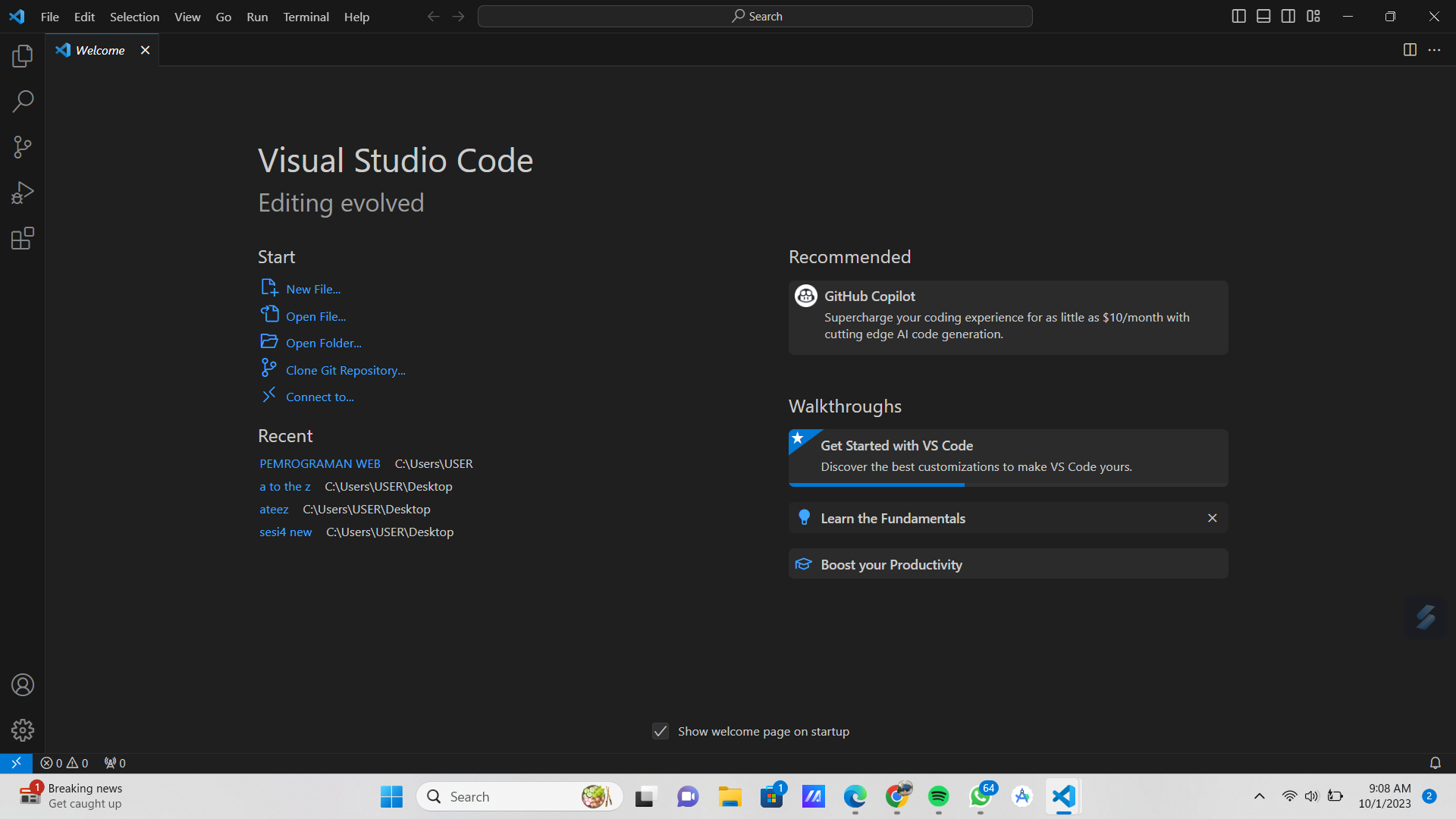This screenshot has width=1456, height=819.
Task: Toggle the panel visibility button
Action: (x=1263, y=15)
